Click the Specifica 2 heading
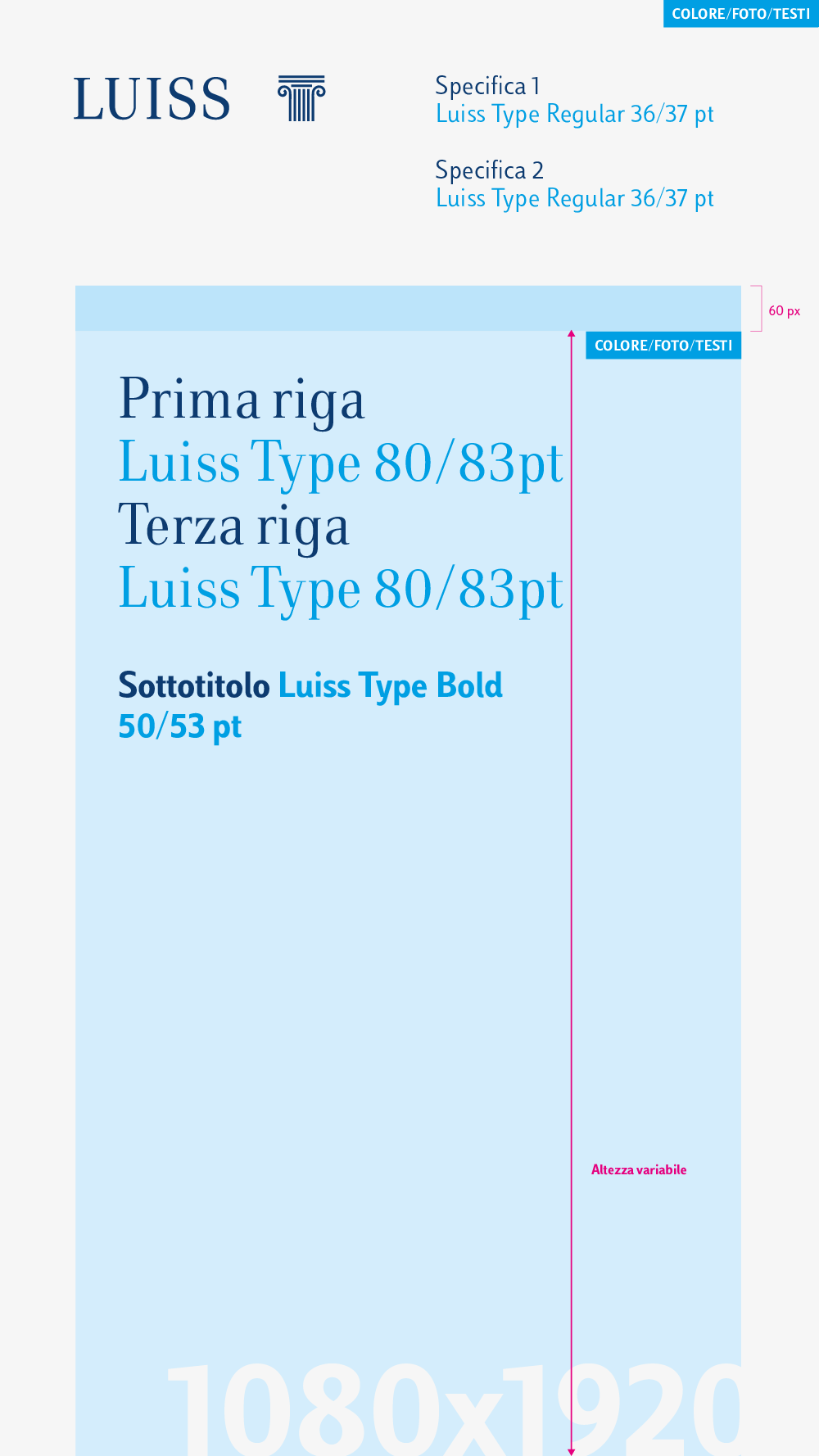 point(489,170)
